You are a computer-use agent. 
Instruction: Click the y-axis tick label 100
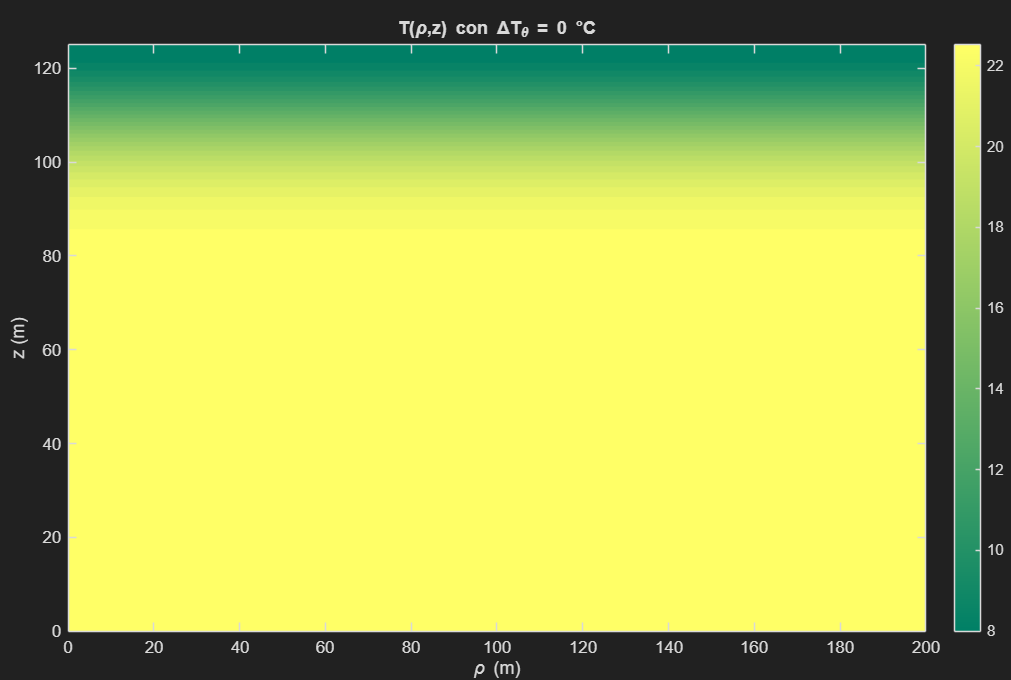[x=48, y=162]
